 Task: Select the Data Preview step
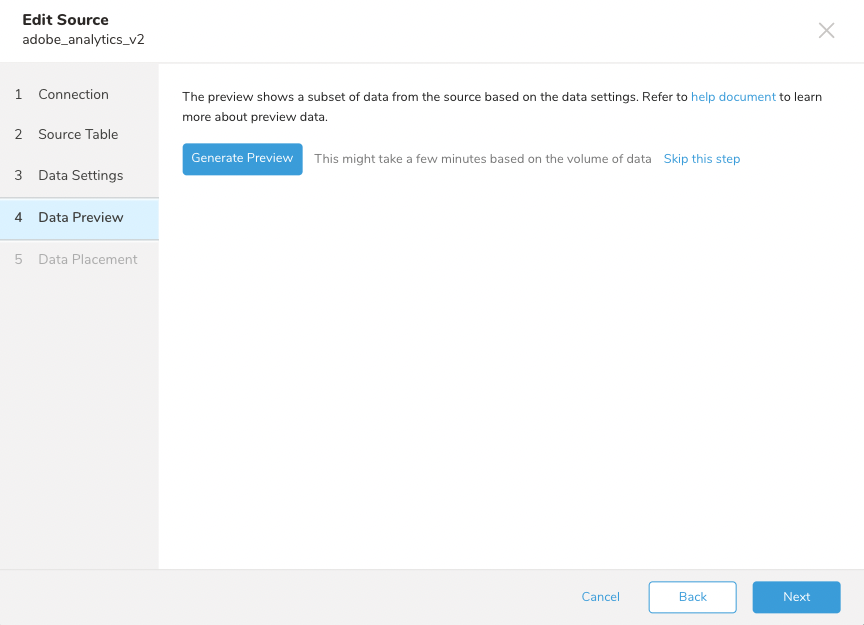(x=80, y=217)
